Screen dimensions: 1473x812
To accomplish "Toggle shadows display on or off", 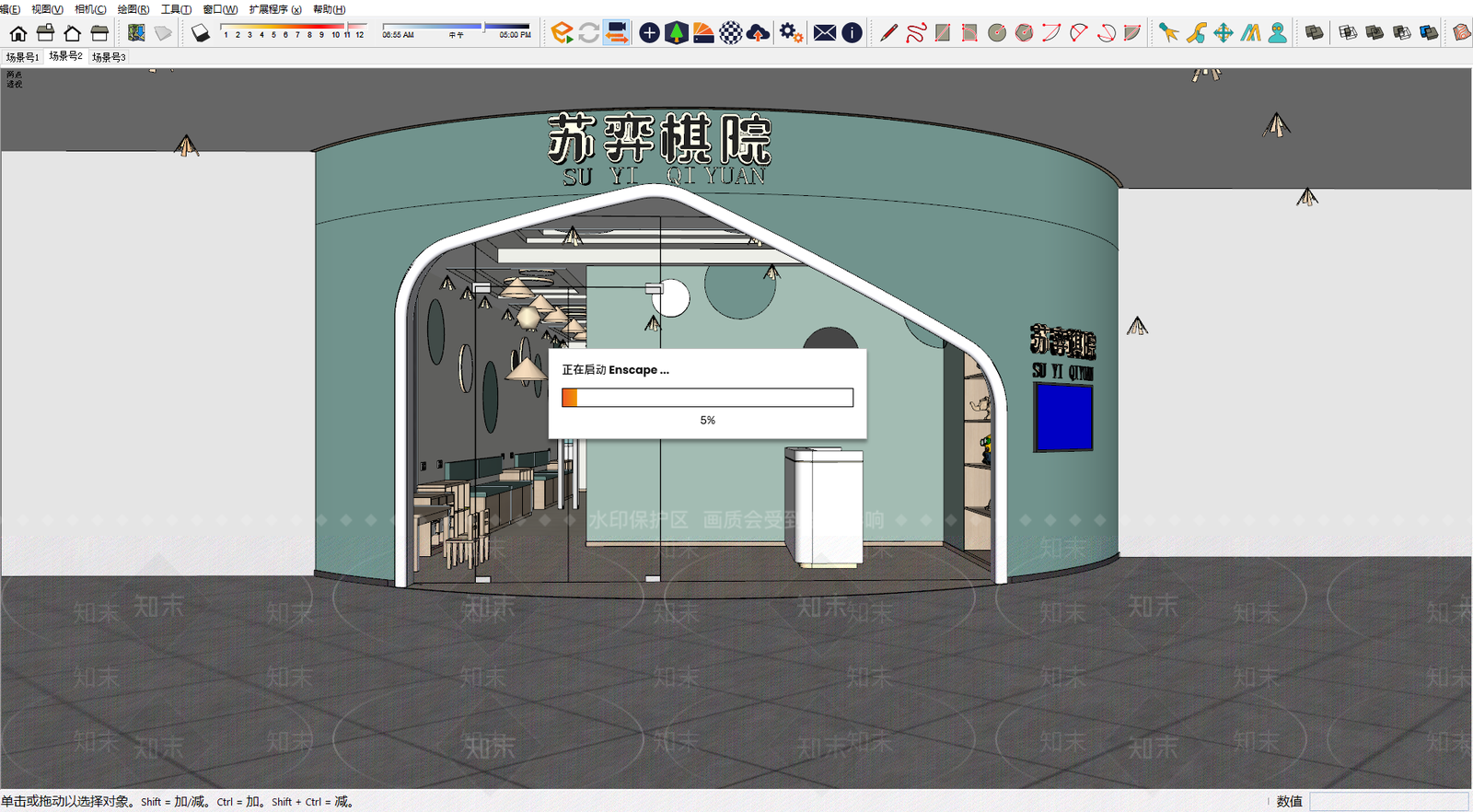I will (x=201, y=33).
